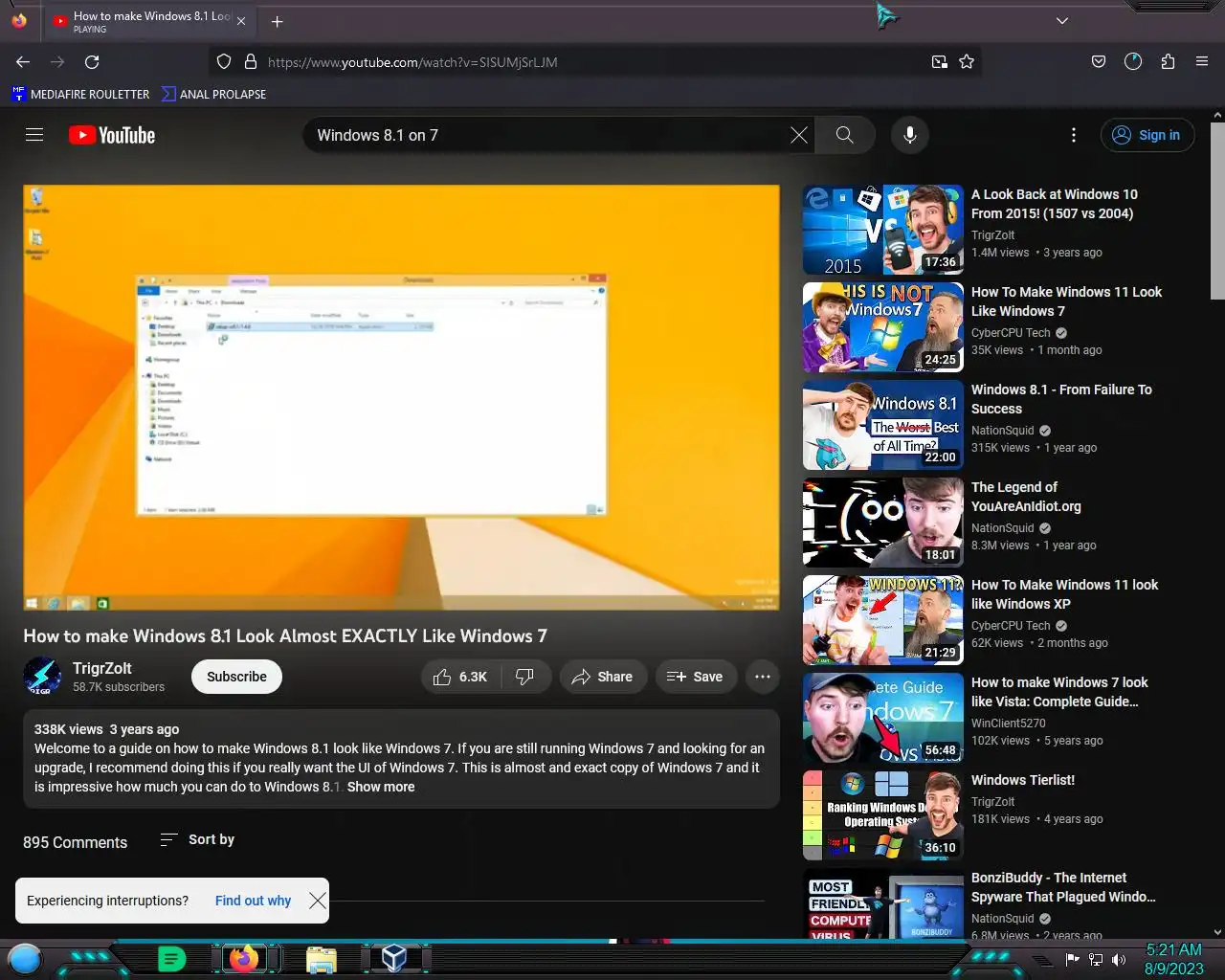
Task: Show hidden tray icons
Action: click(x=1043, y=960)
